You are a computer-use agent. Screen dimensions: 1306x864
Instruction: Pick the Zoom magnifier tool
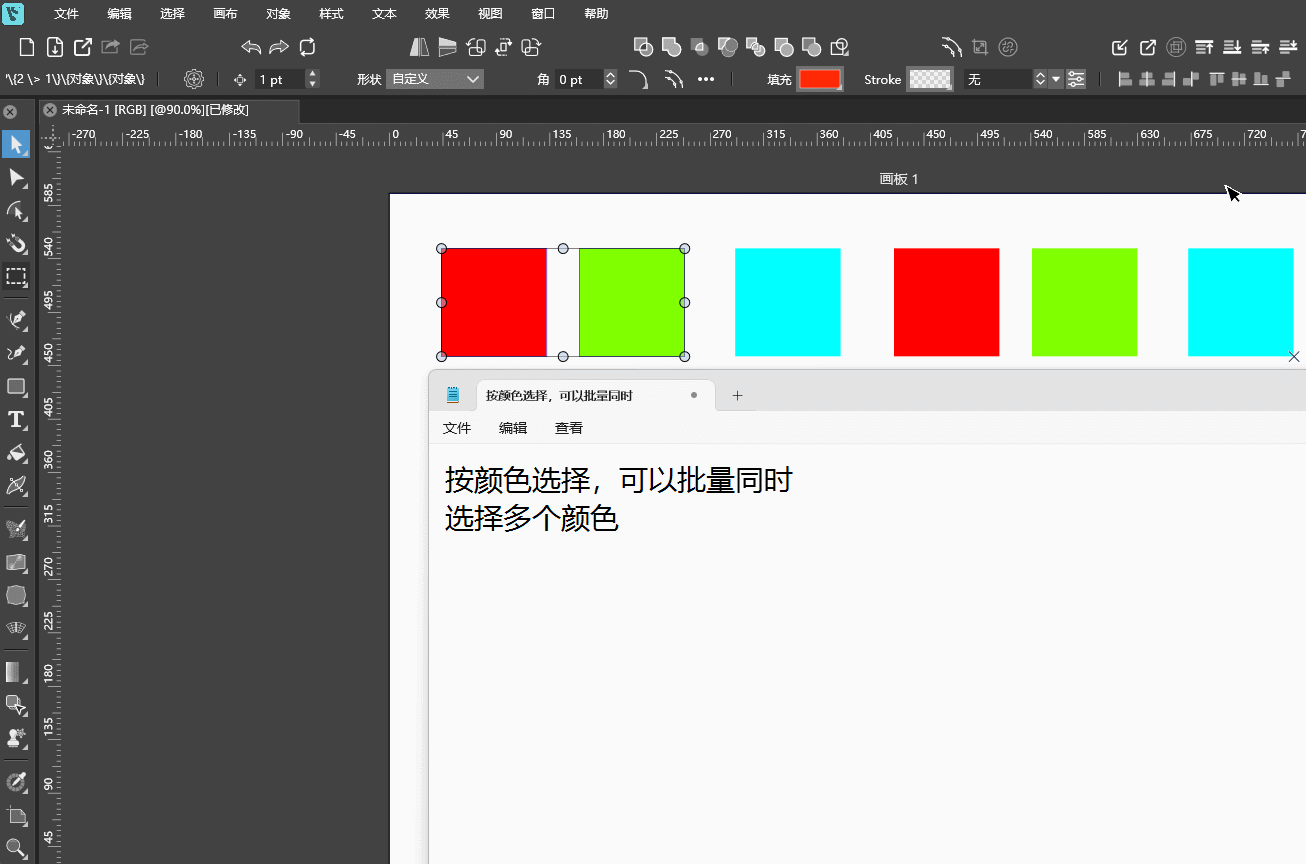[16, 849]
